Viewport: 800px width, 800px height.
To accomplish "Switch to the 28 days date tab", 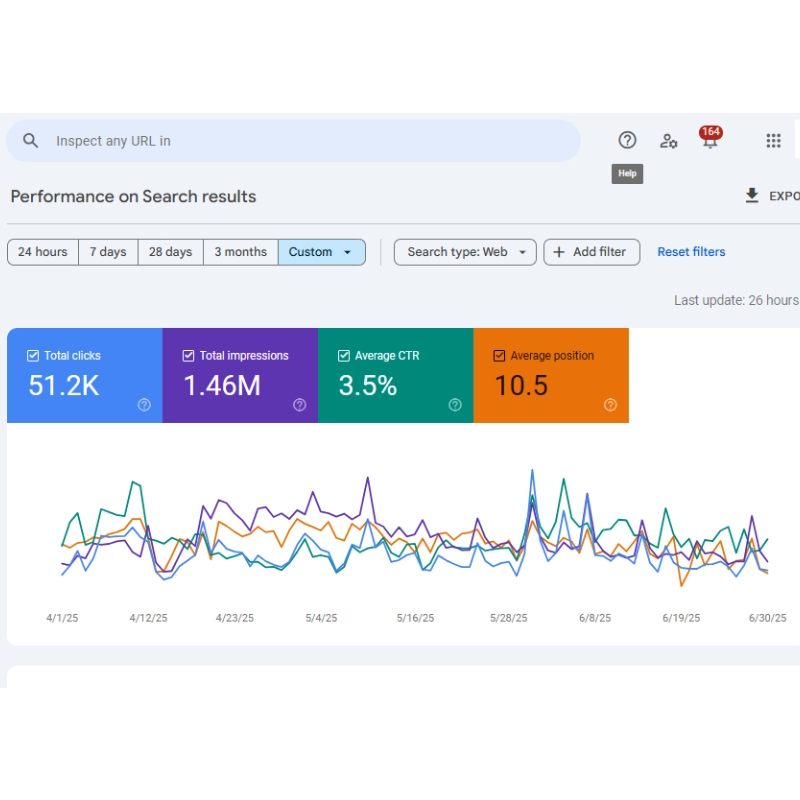I will [169, 252].
